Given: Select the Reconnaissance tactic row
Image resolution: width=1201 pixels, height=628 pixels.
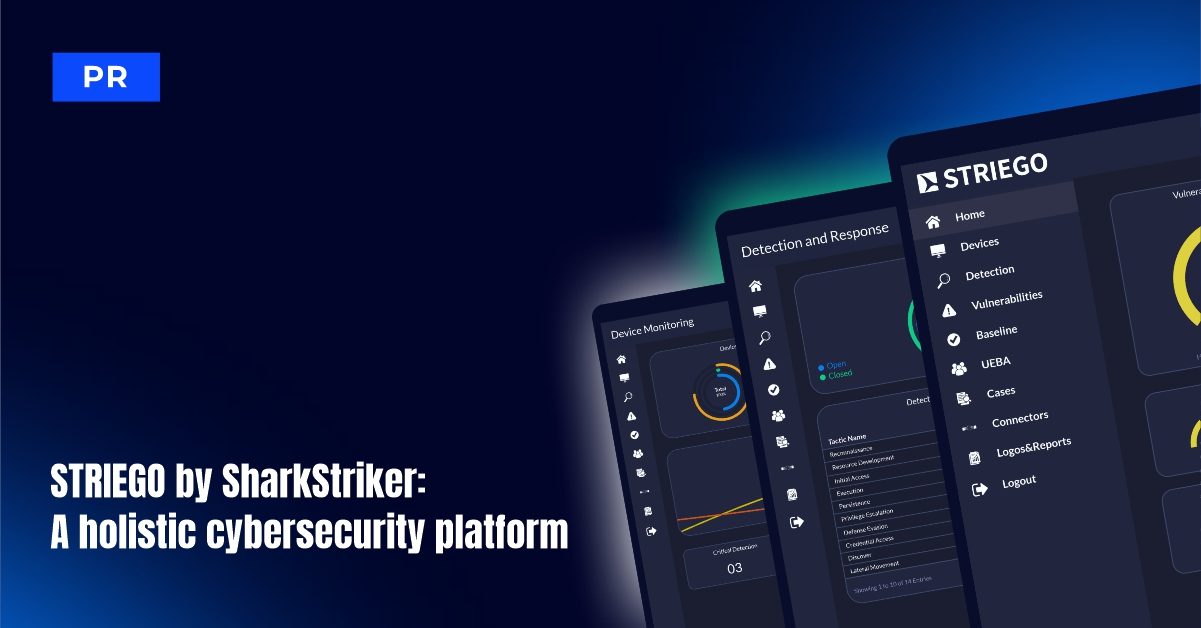Looking at the screenshot, I should click(883, 448).
